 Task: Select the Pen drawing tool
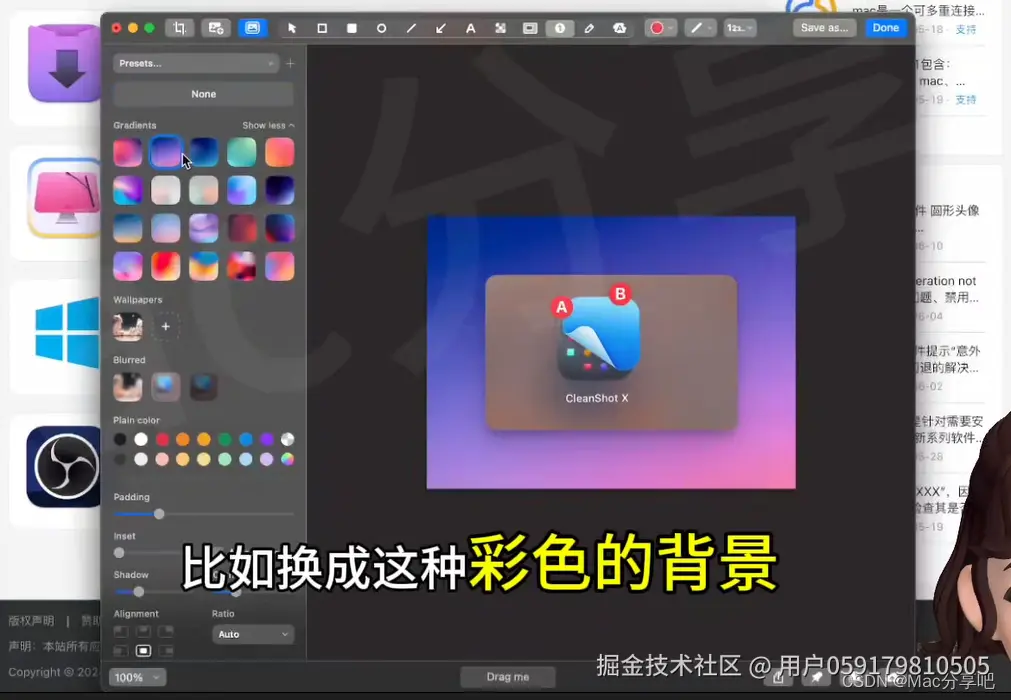[590, 28]
